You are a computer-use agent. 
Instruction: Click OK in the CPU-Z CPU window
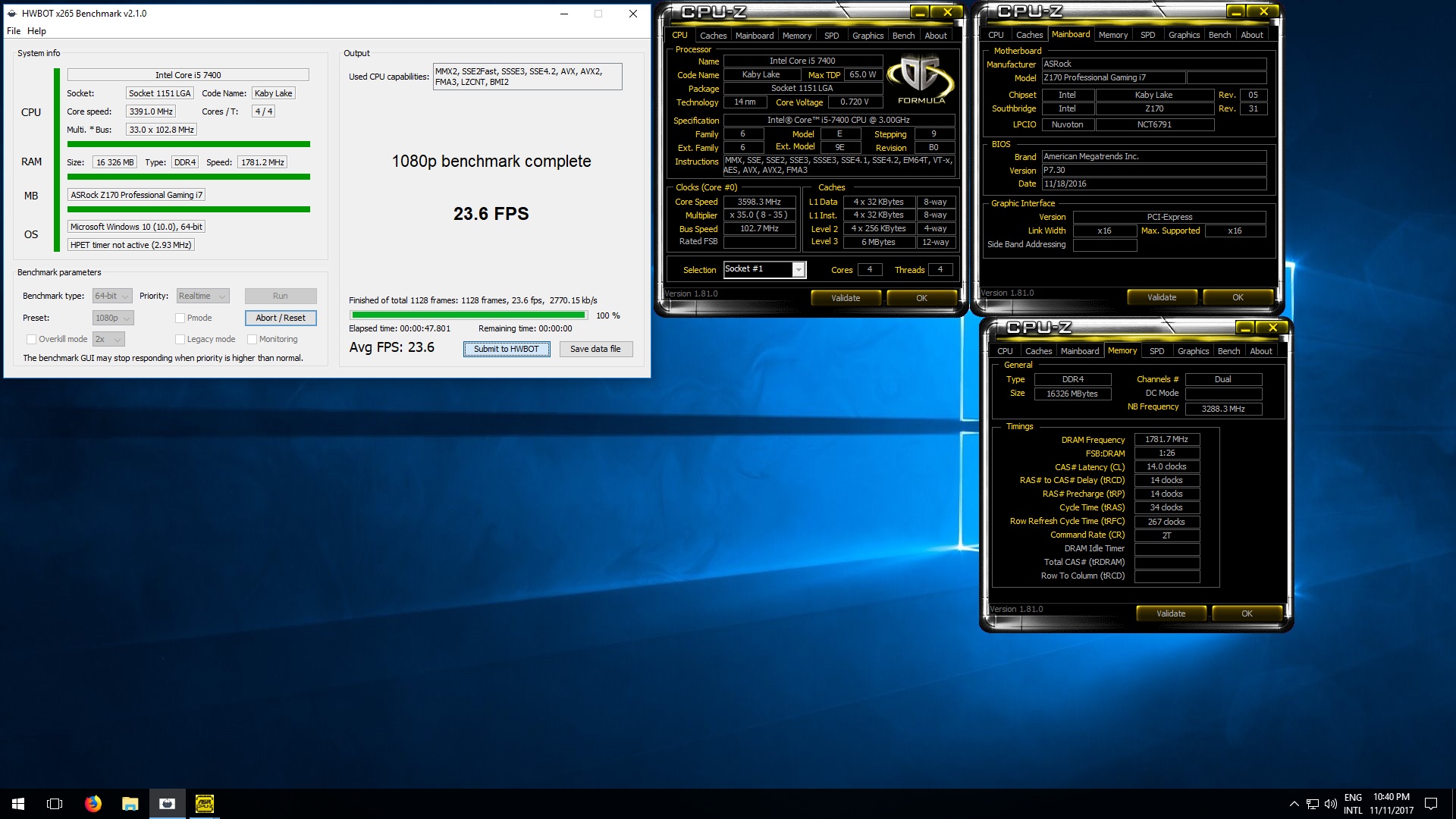tap(921, 298)
